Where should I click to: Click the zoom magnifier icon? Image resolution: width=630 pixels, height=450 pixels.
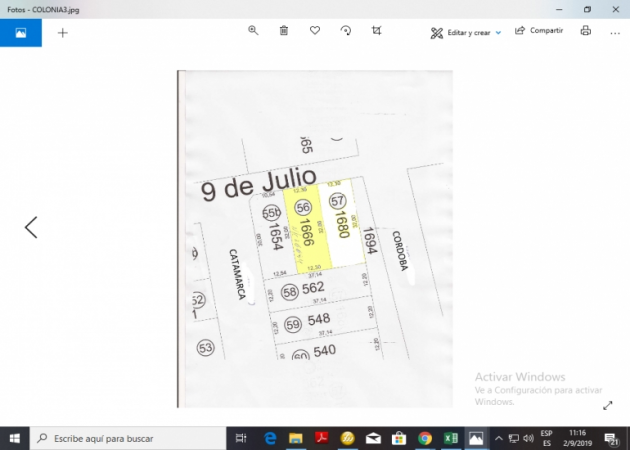tap(253, 31)
